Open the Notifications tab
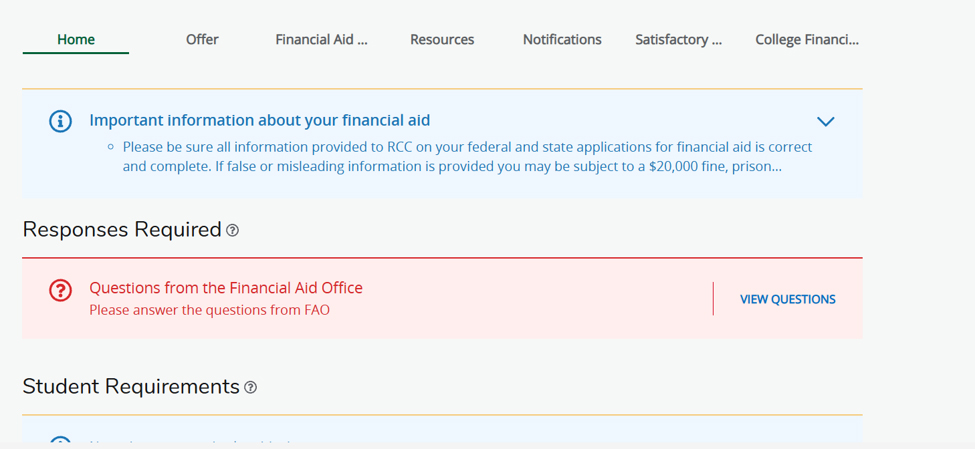 pyautogui.click(x=562, y=40)
